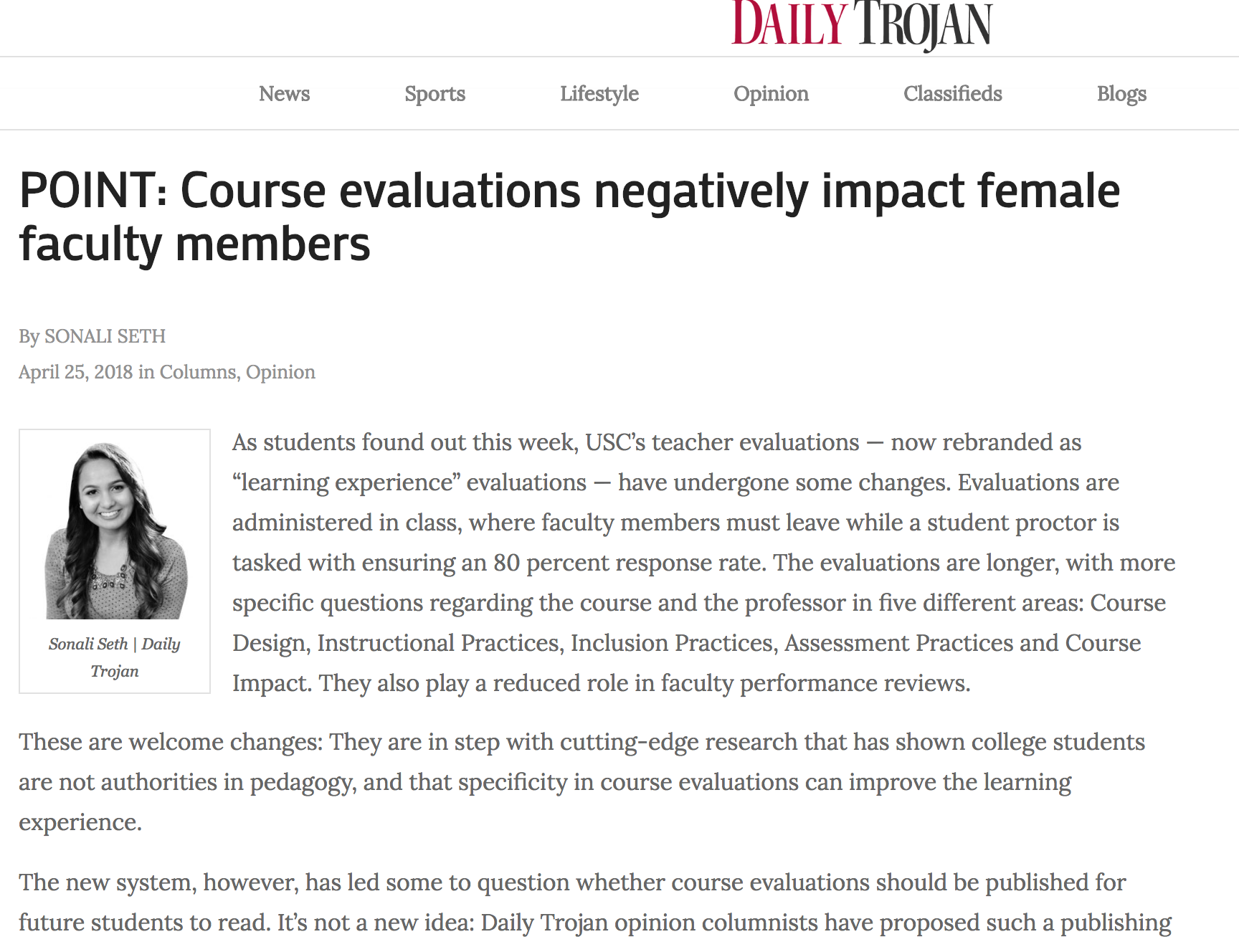Go to the Sports section
Image resolution: width=1239 pixels, height=952 pixels.
point(435,94)
